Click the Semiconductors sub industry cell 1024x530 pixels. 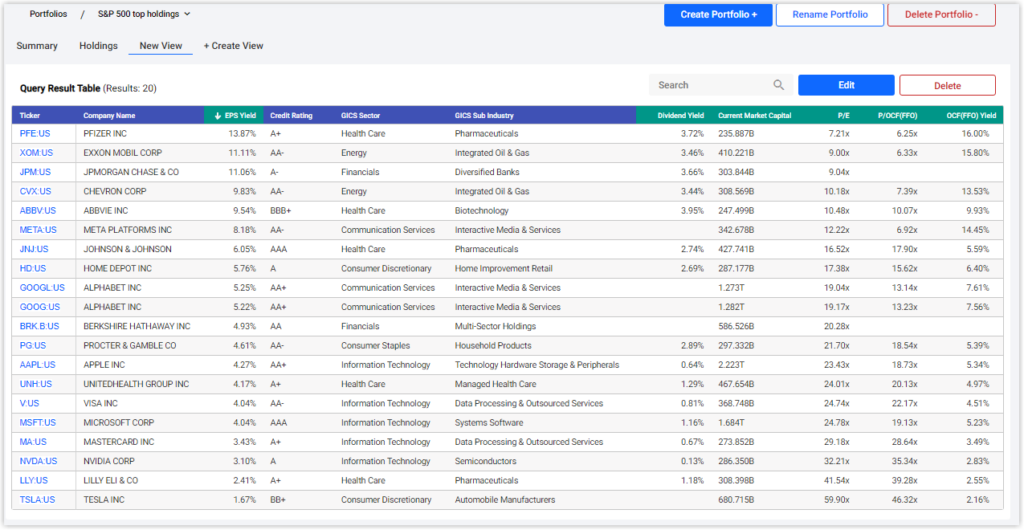(485, 461)
